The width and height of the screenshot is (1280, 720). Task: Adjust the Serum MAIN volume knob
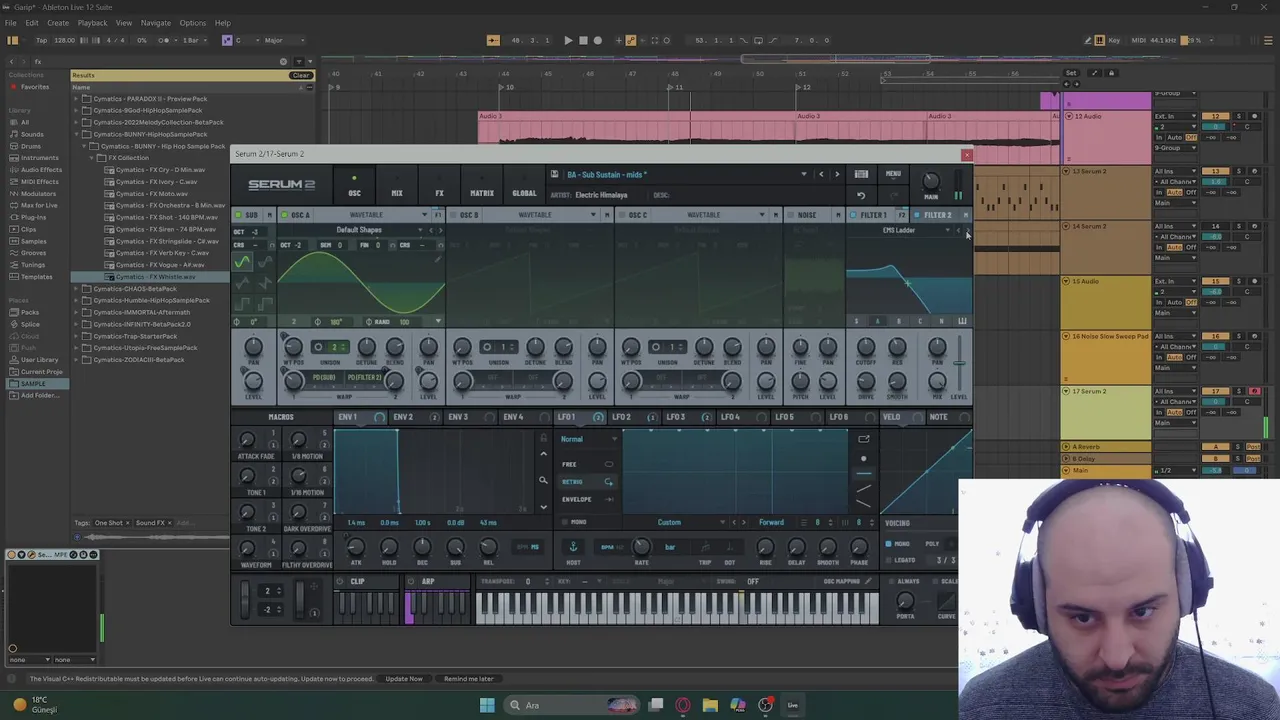930,181
